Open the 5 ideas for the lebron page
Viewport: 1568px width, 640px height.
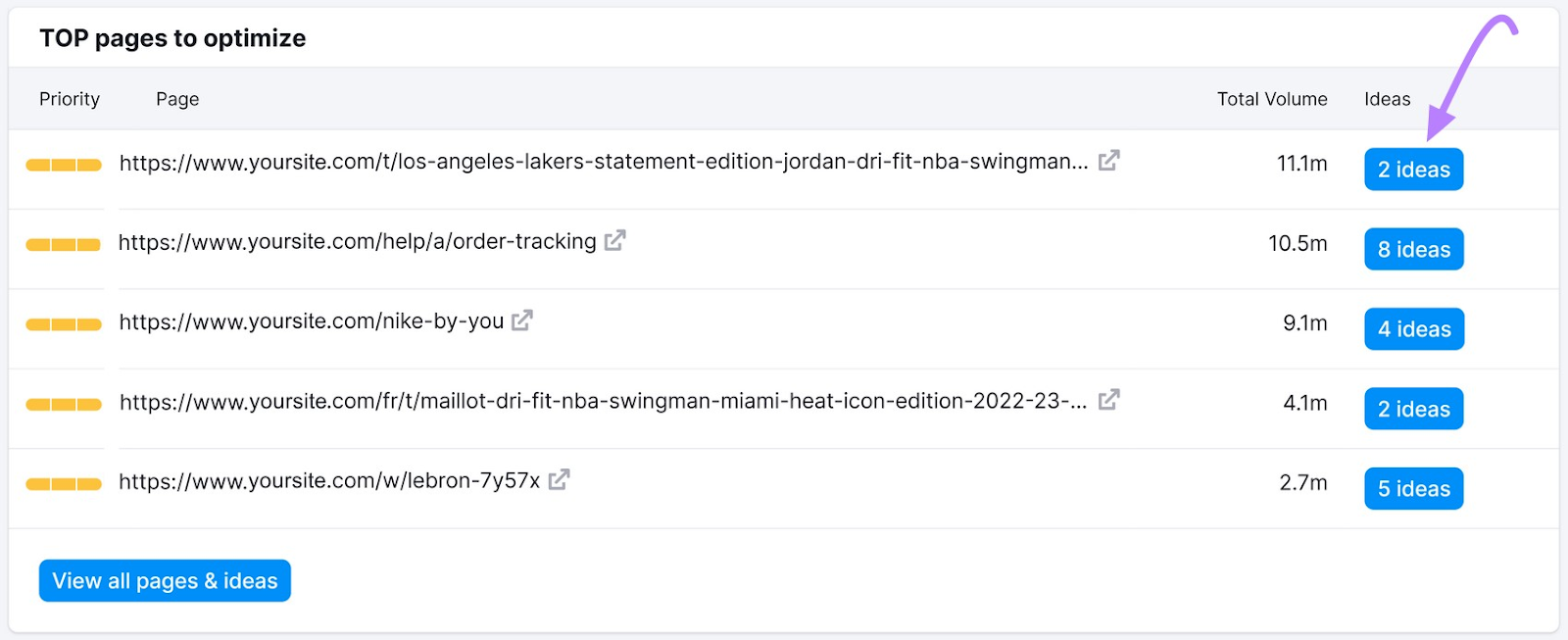coord(1412,488)
